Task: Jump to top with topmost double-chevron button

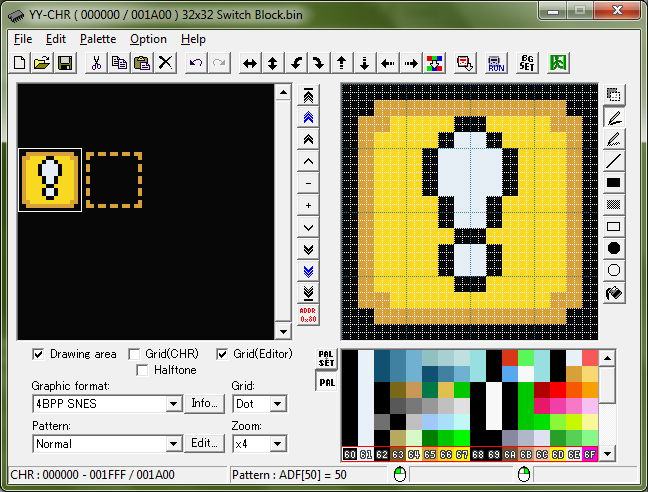Action: point(308,96)
